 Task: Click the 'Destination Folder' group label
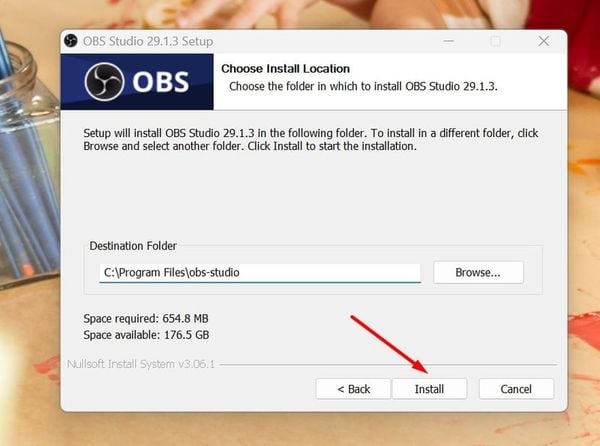133,246
